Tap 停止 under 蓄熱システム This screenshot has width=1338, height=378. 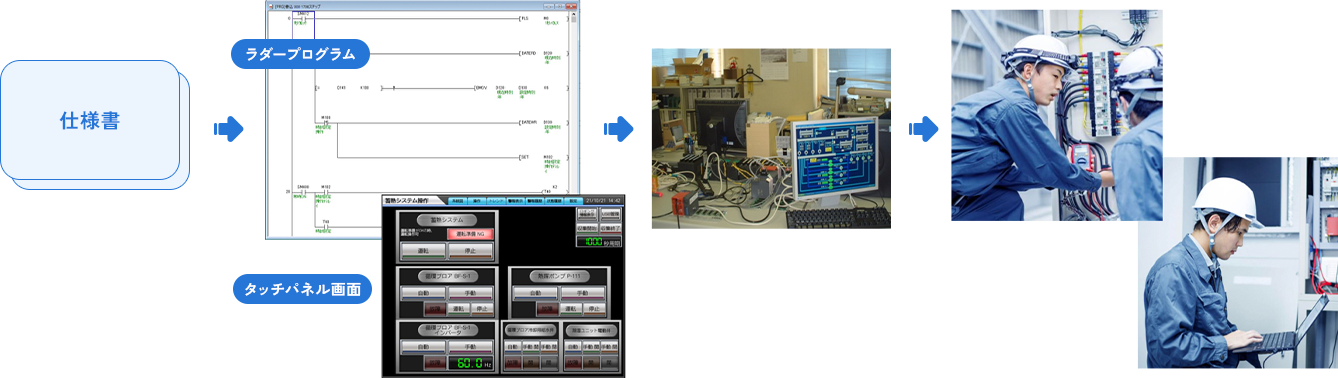coord(469,251)
